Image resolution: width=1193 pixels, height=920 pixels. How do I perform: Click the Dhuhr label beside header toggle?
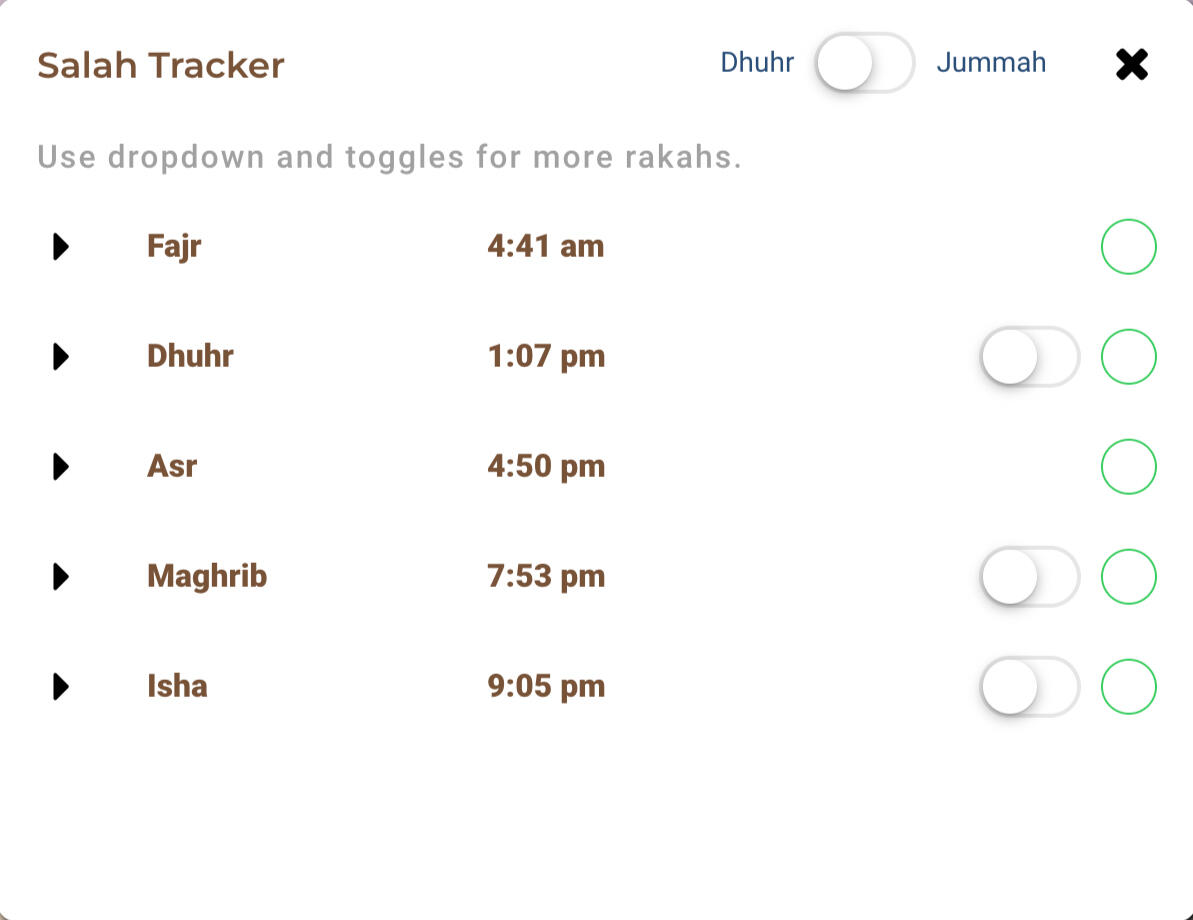[x=757, y=63]
